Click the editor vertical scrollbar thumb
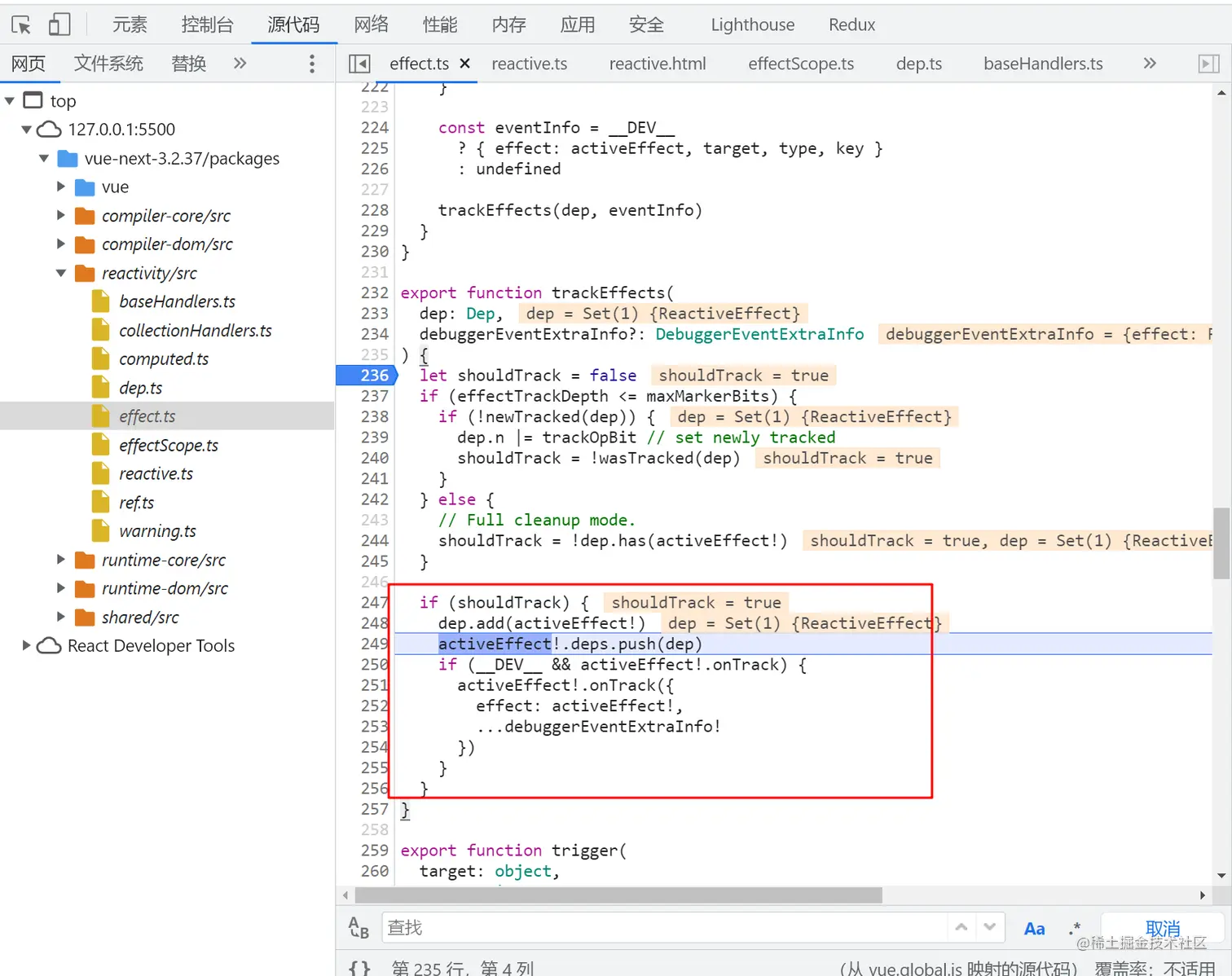1232x976 pixels. pyautogui.click(x=1221, y=543)
